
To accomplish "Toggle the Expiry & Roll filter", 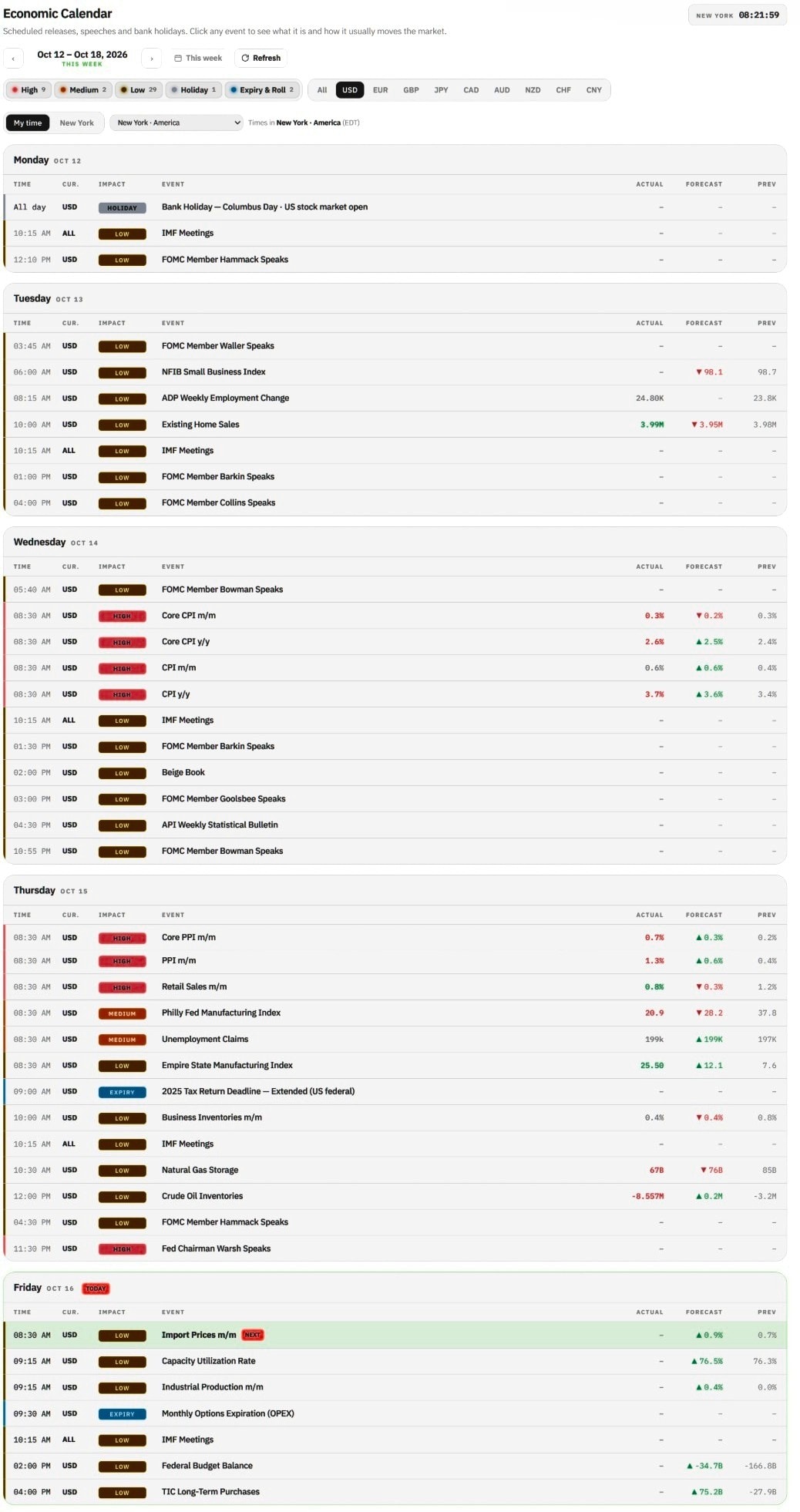I will tap(262, 90).
